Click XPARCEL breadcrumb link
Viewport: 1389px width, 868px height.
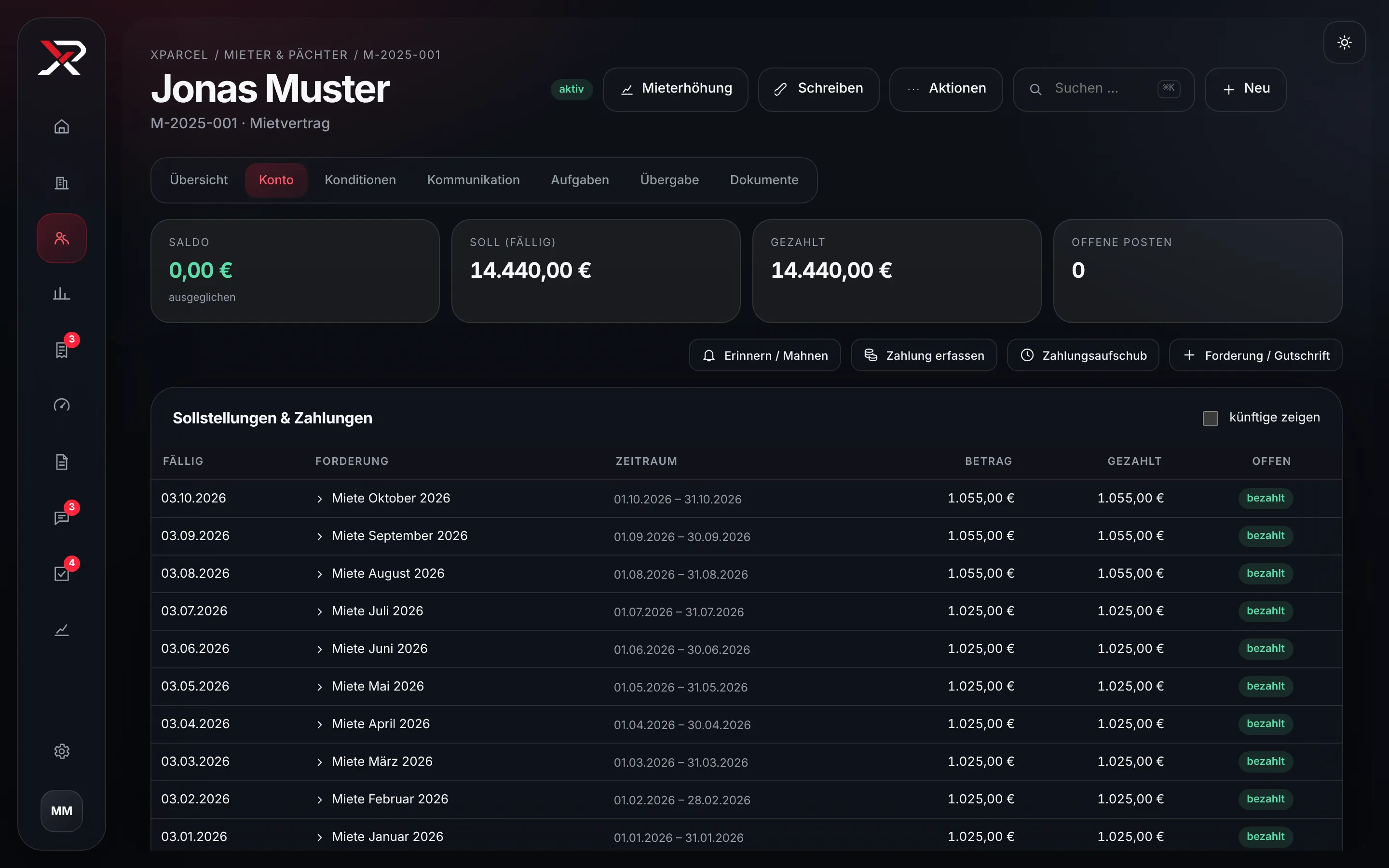click(179, 54)
